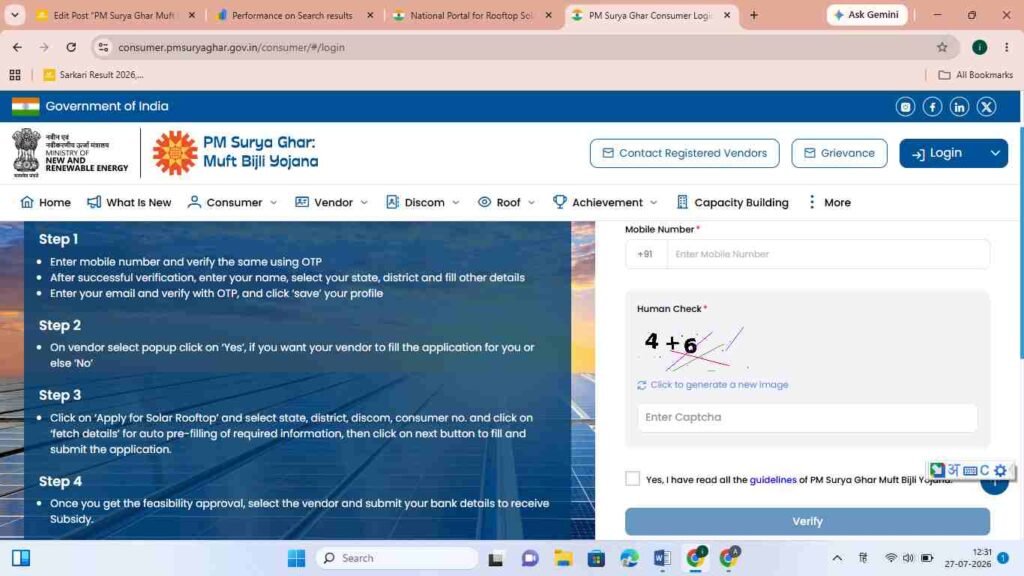Expand the Vendor menu
Viewport: 1024px width, 576px height.
coord(332,202)
